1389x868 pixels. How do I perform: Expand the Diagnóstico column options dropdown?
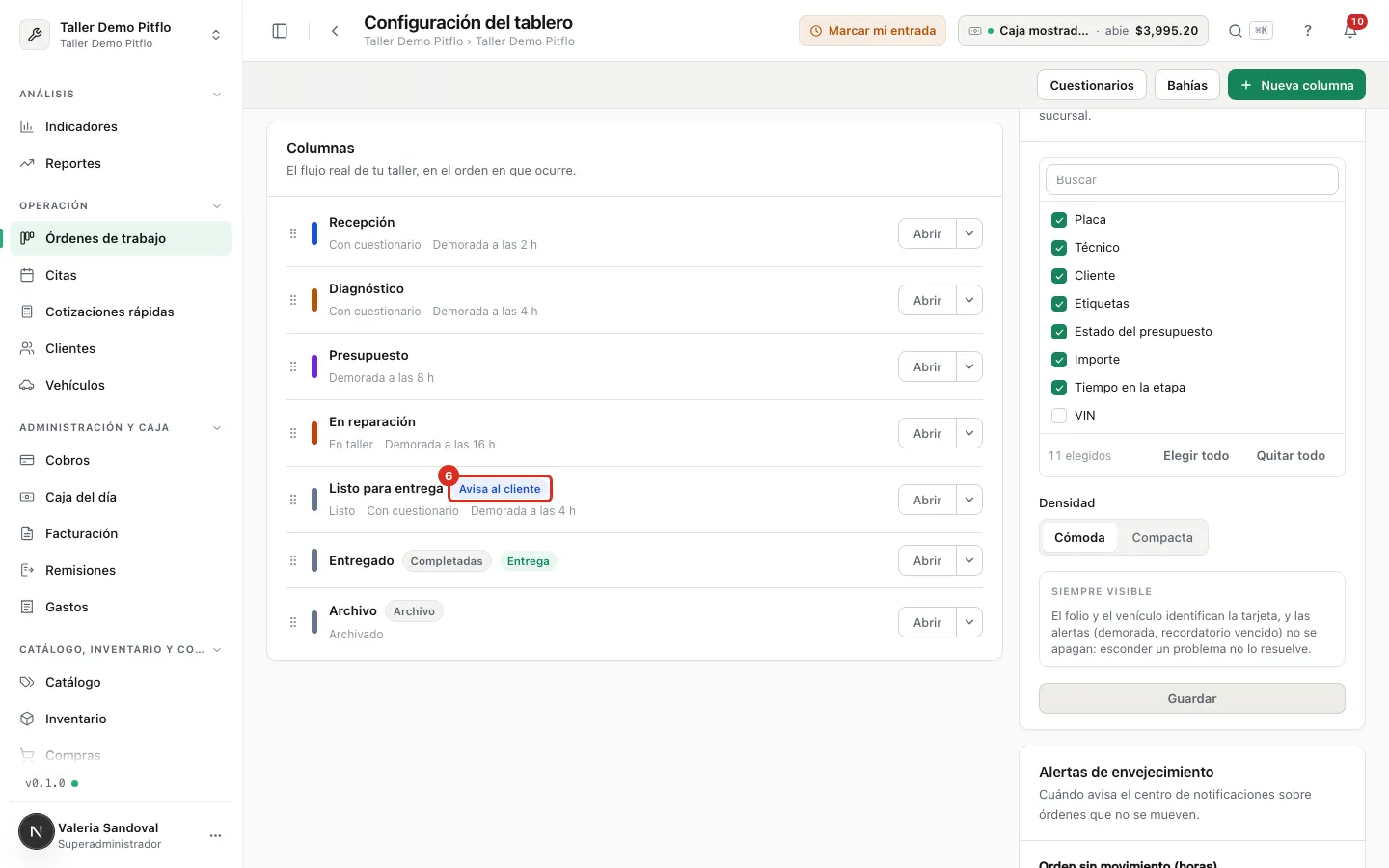[969, 300]
